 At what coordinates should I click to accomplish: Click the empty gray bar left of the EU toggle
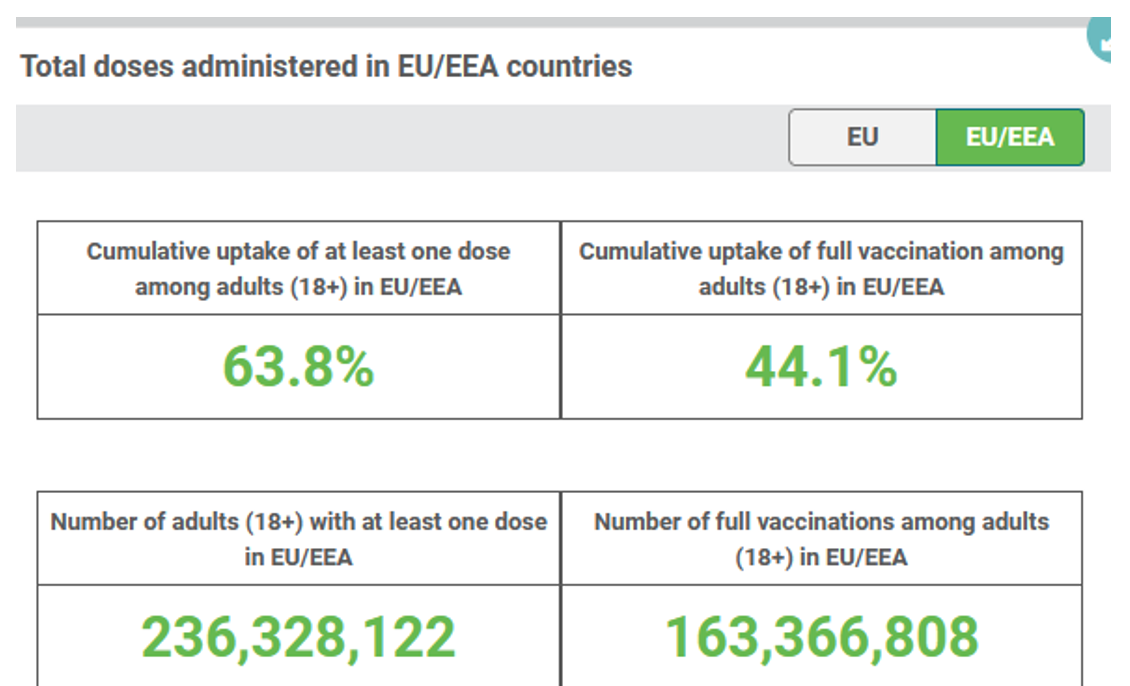[400, 138]
